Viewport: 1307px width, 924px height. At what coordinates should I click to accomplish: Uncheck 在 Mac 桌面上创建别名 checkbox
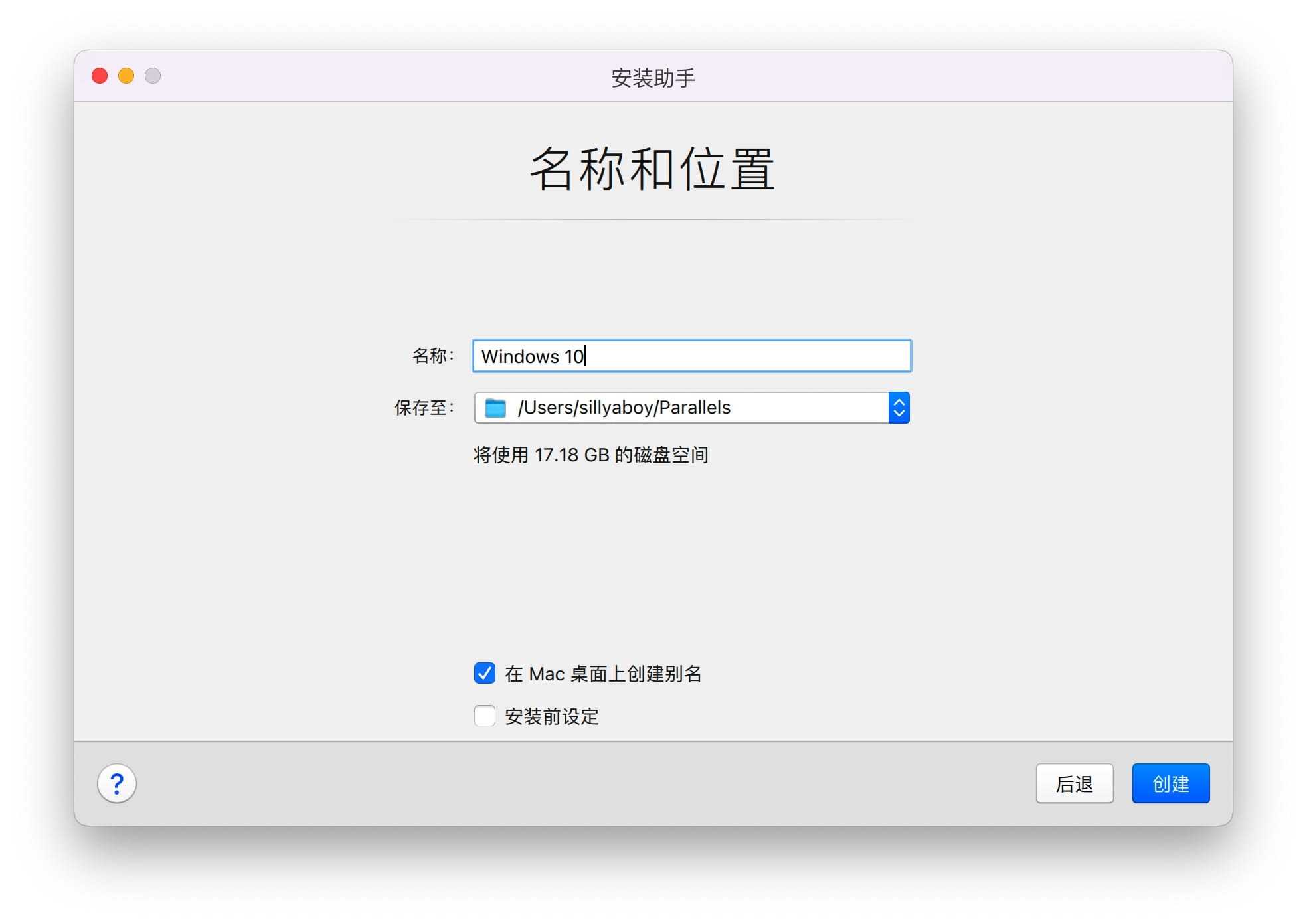point(485,673)
